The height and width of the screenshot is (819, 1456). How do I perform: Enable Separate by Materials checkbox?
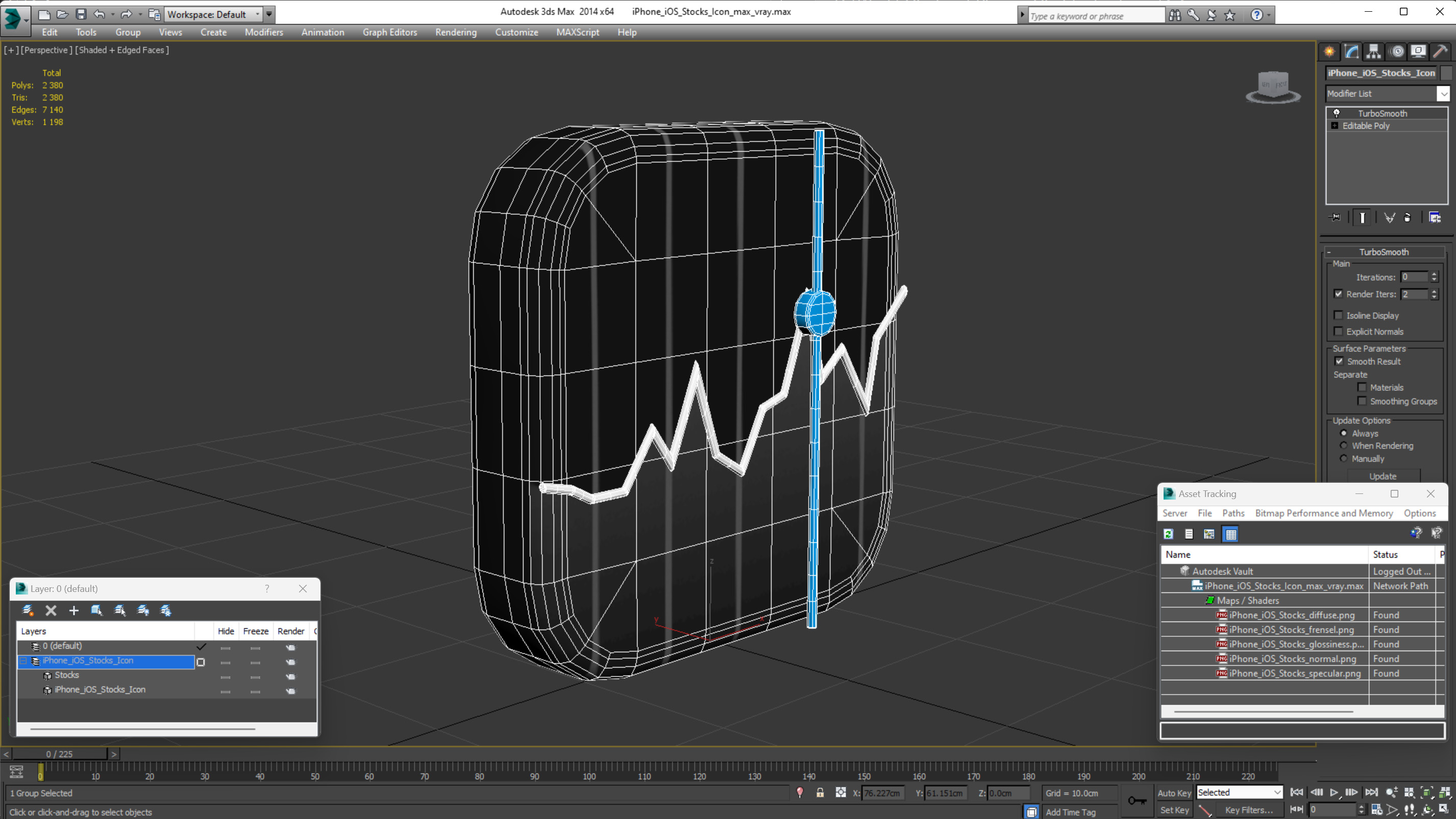coord(1362,387)
